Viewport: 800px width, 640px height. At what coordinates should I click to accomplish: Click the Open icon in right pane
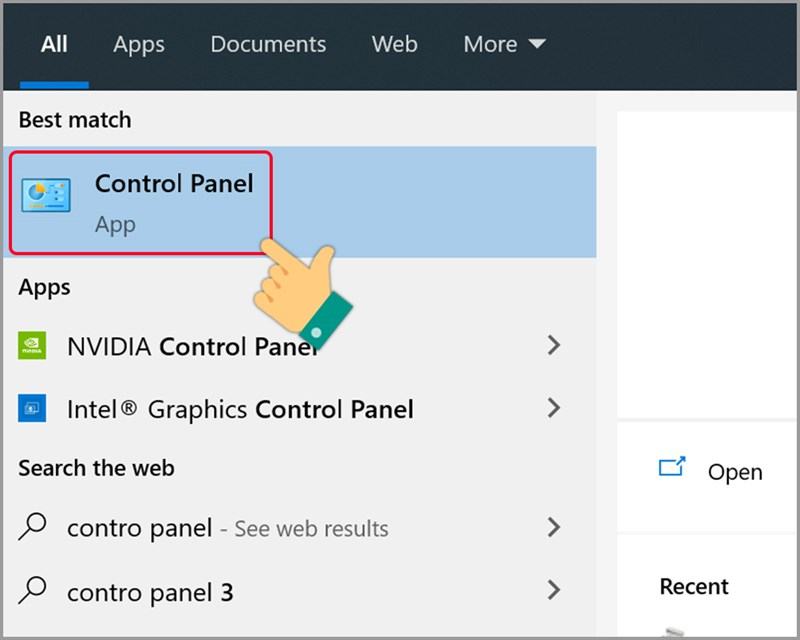pyautogui.click(x=672, y=466)
